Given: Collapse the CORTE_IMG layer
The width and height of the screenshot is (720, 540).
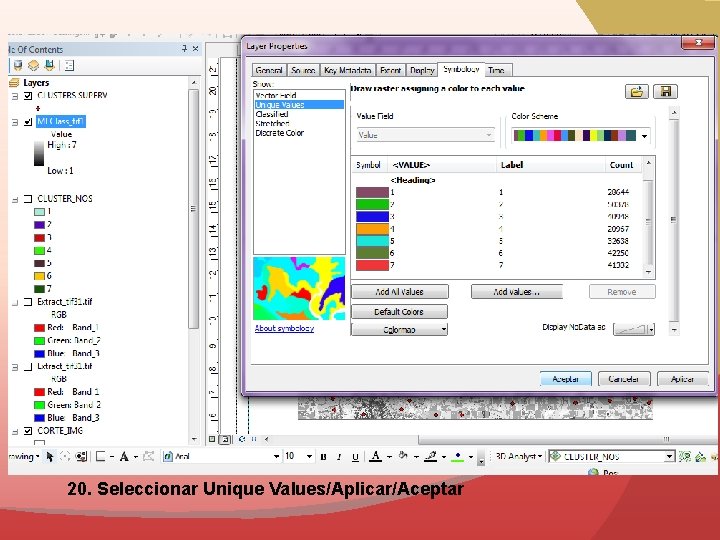Looking at the screenshot, I should coord(15,431).
